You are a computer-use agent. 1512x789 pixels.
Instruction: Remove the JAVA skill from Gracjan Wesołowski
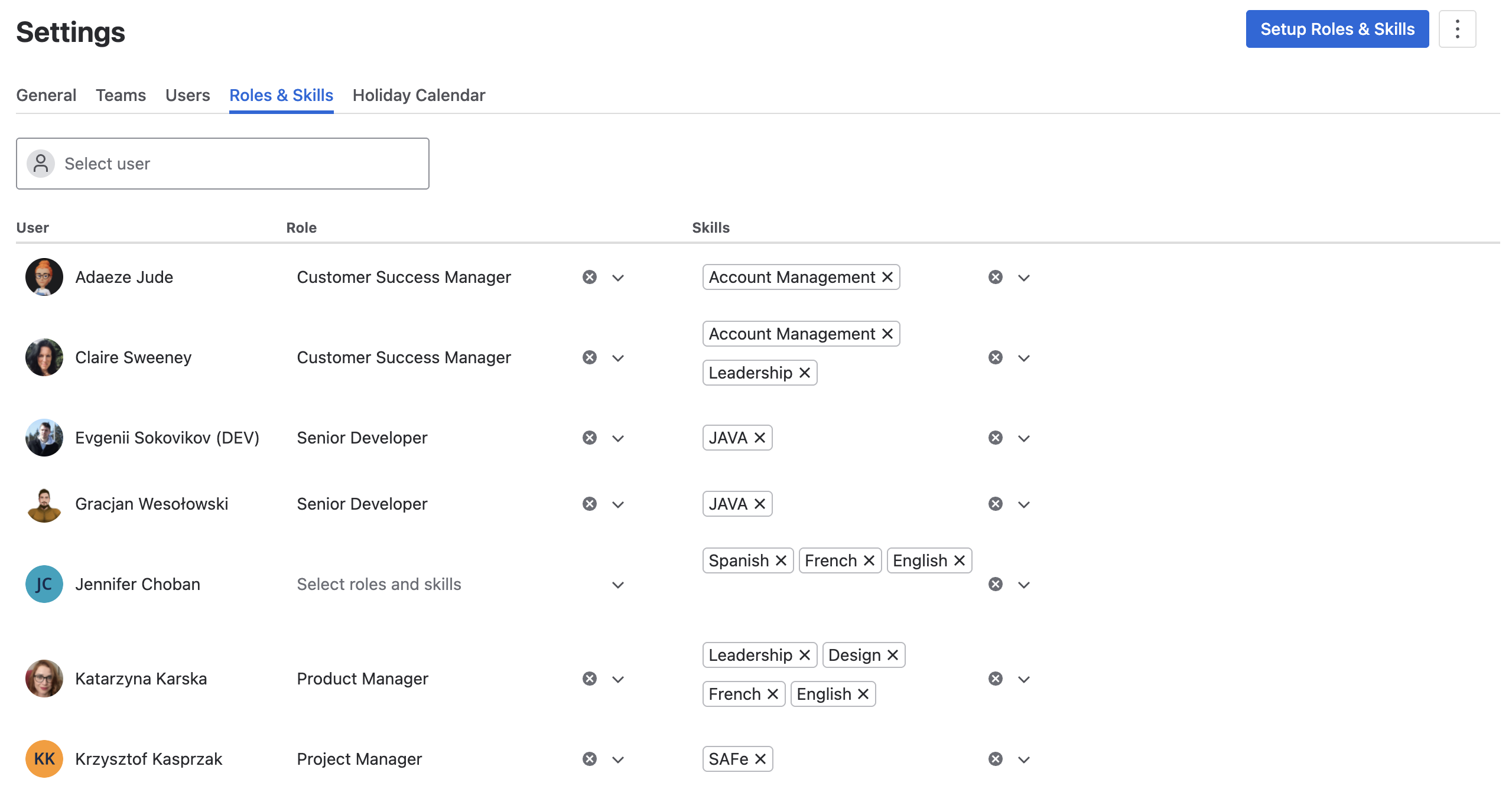coord(760,504)
